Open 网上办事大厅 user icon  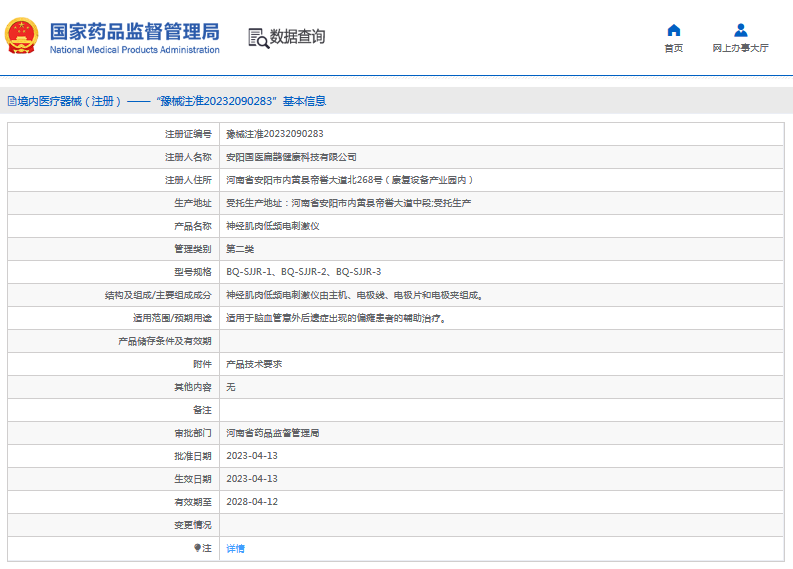[x=741, y=30]
